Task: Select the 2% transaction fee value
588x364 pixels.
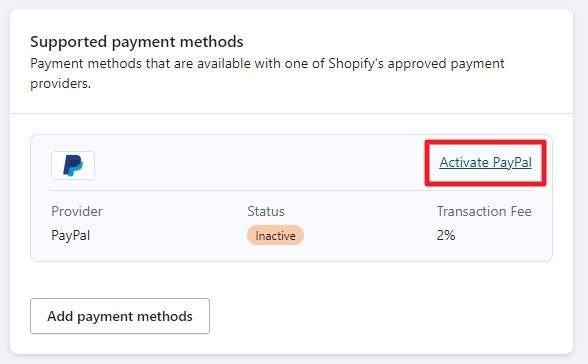Action: [446, 235]
